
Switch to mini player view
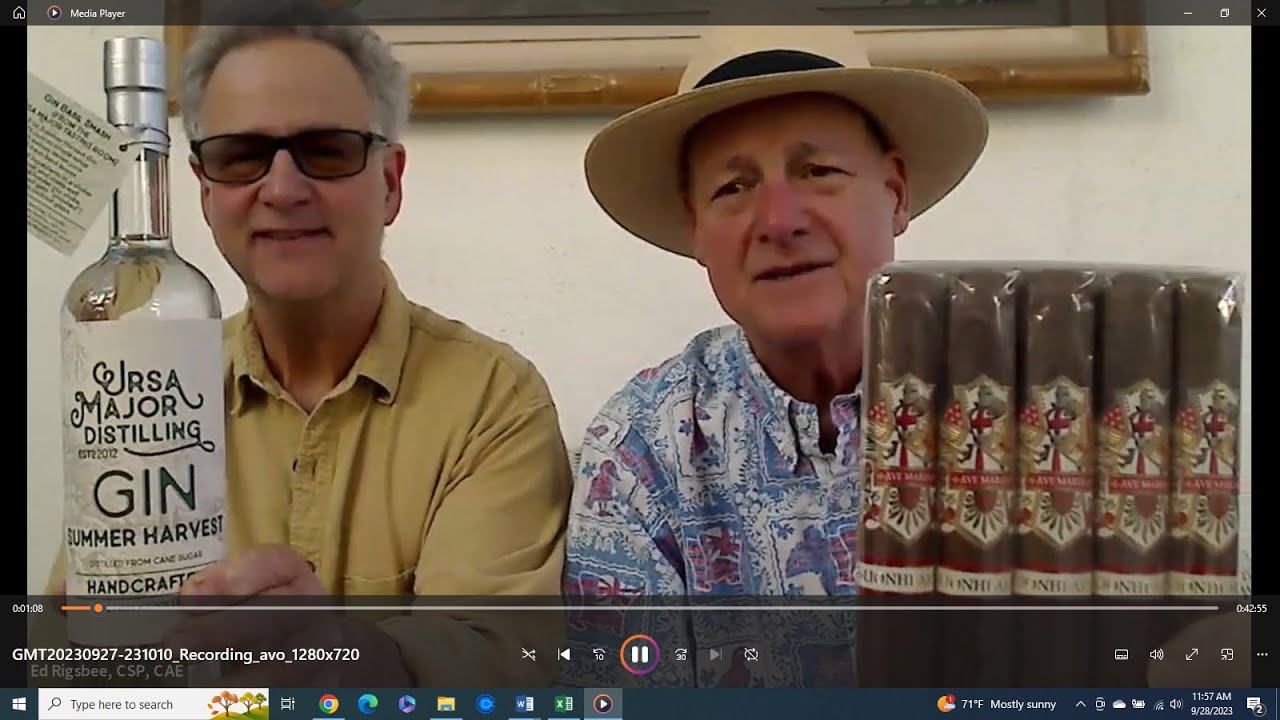tap(1227, 655)
